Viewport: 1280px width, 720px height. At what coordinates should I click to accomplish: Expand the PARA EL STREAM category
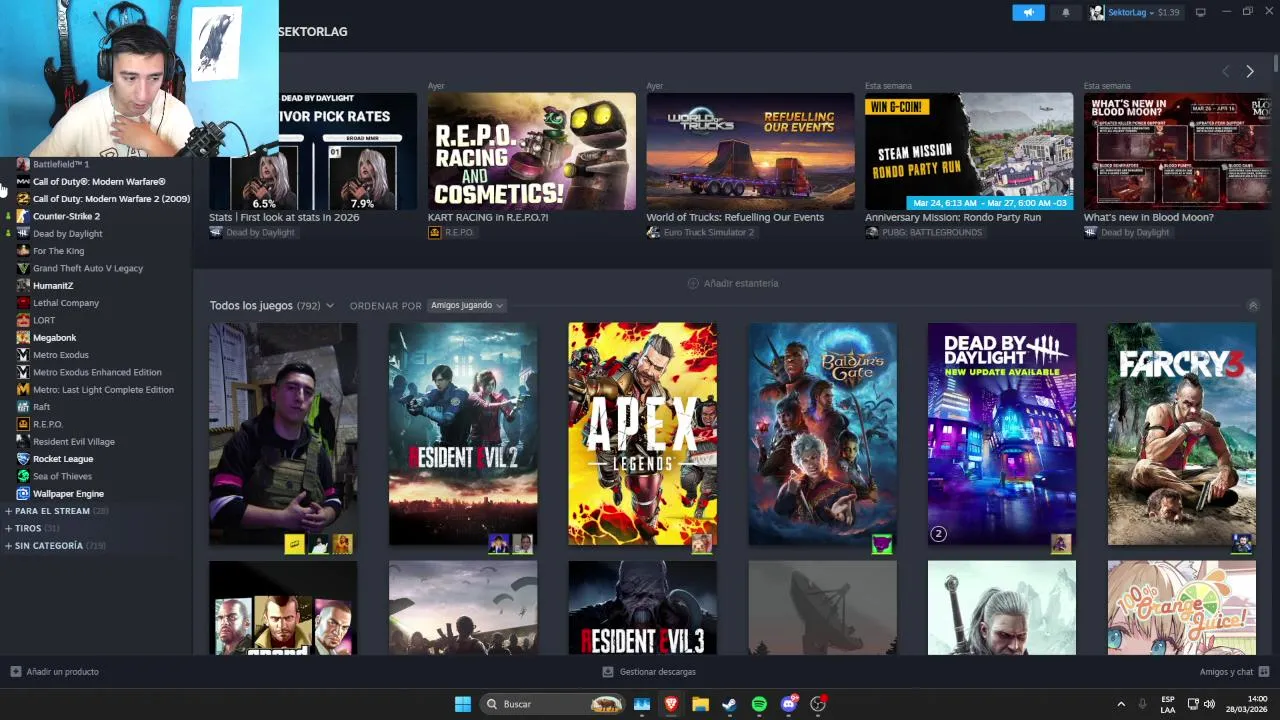[x=52, y=511]
